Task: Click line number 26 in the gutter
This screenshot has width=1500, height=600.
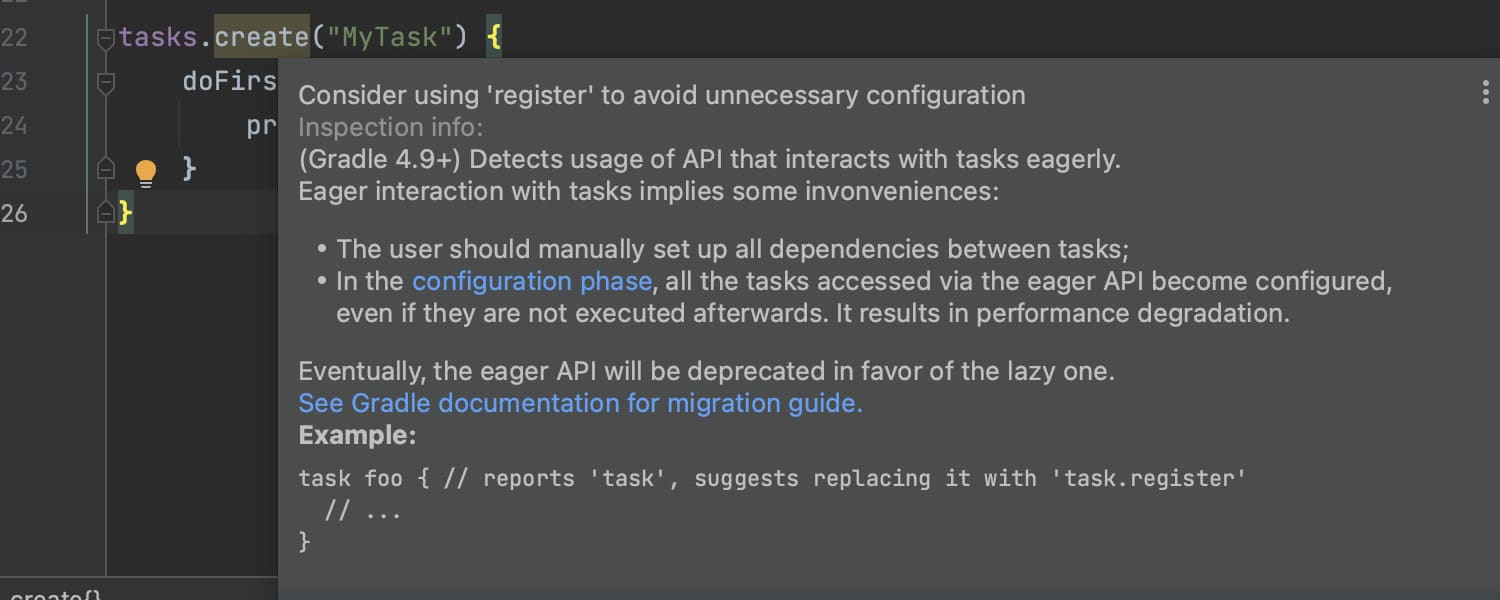Action: 14,212
